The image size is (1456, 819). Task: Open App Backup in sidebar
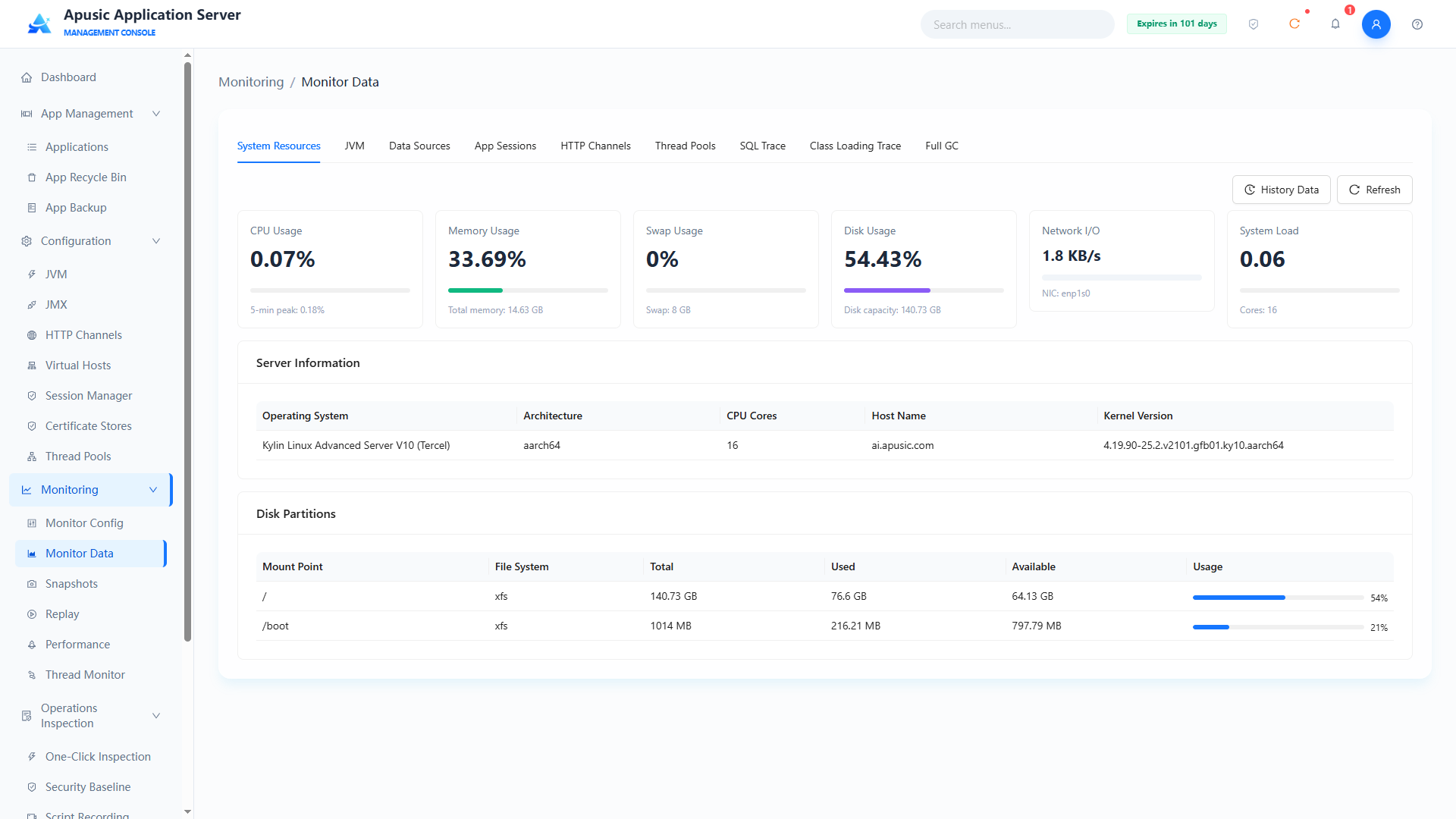[76, 208]
